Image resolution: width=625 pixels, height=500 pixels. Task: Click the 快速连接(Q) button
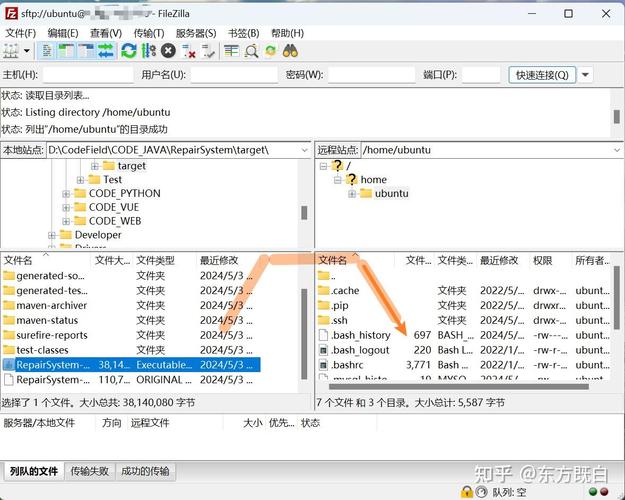[x=542, y=75]
